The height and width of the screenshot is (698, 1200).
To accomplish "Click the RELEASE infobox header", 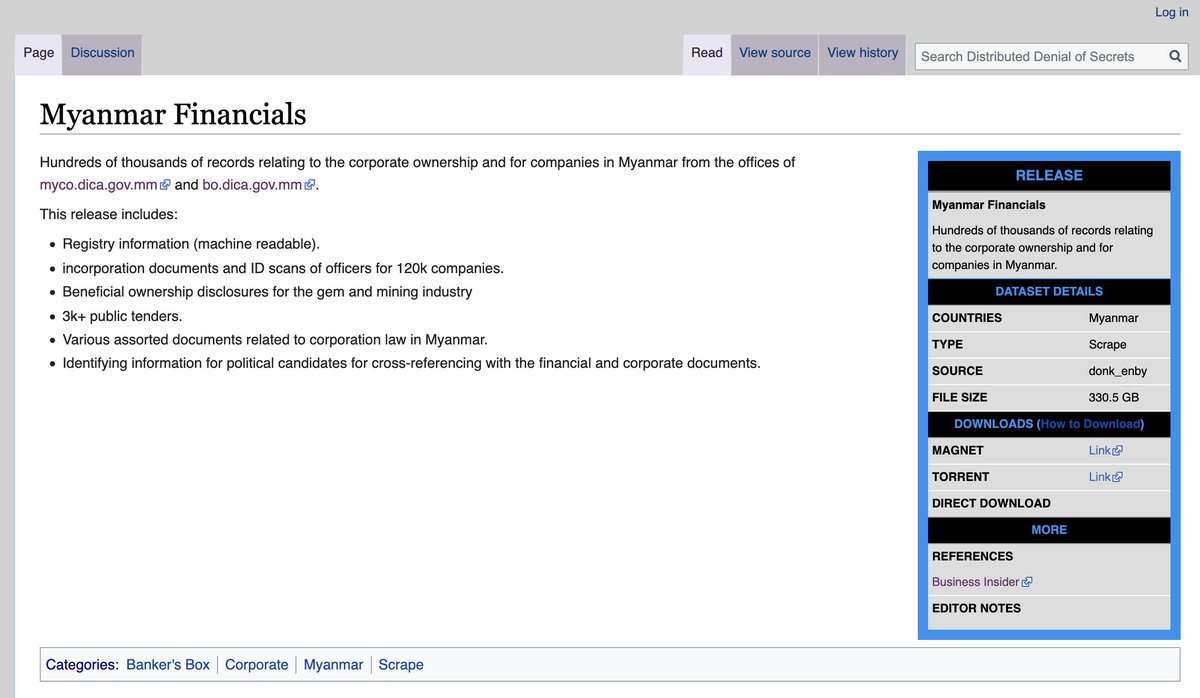I will tap(1049, 175).
